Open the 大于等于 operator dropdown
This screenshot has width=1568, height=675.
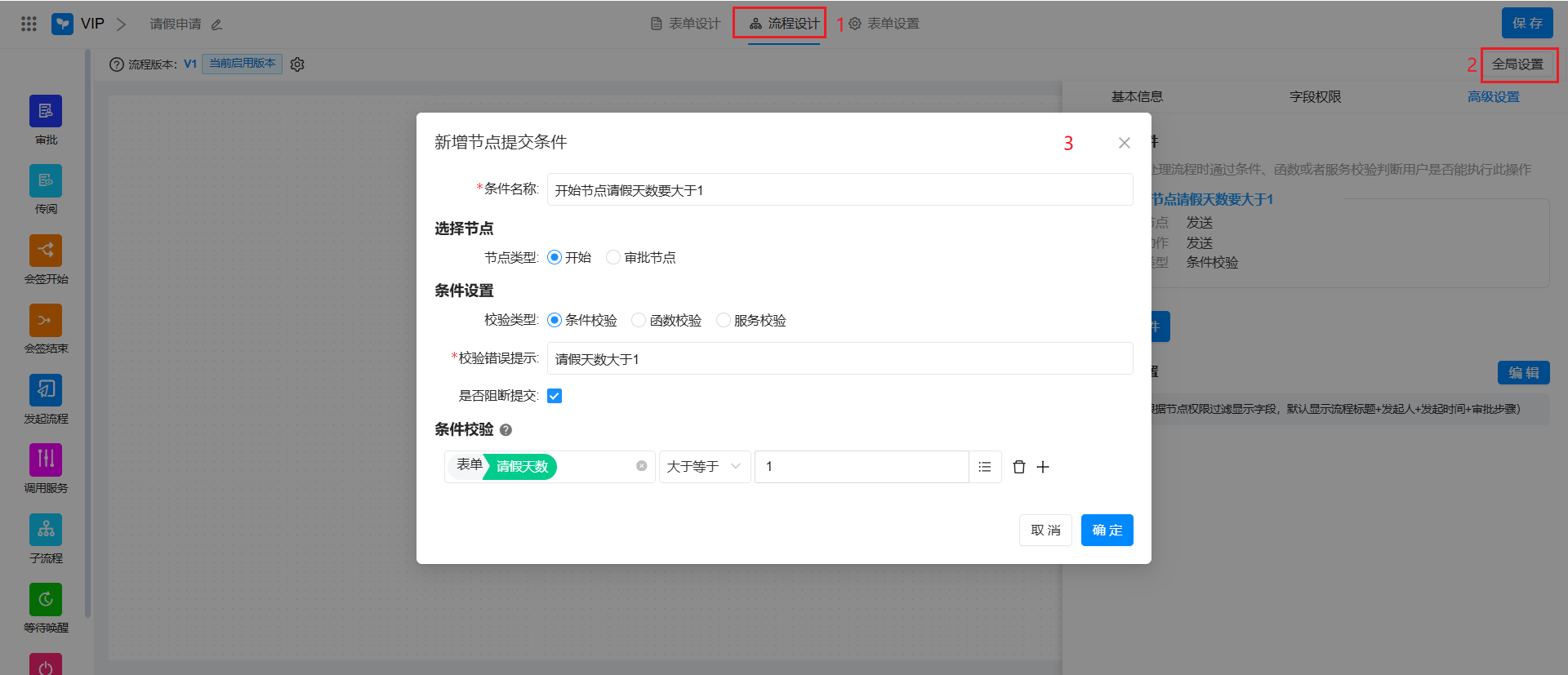pyautogui.click(x=704, y=467)
